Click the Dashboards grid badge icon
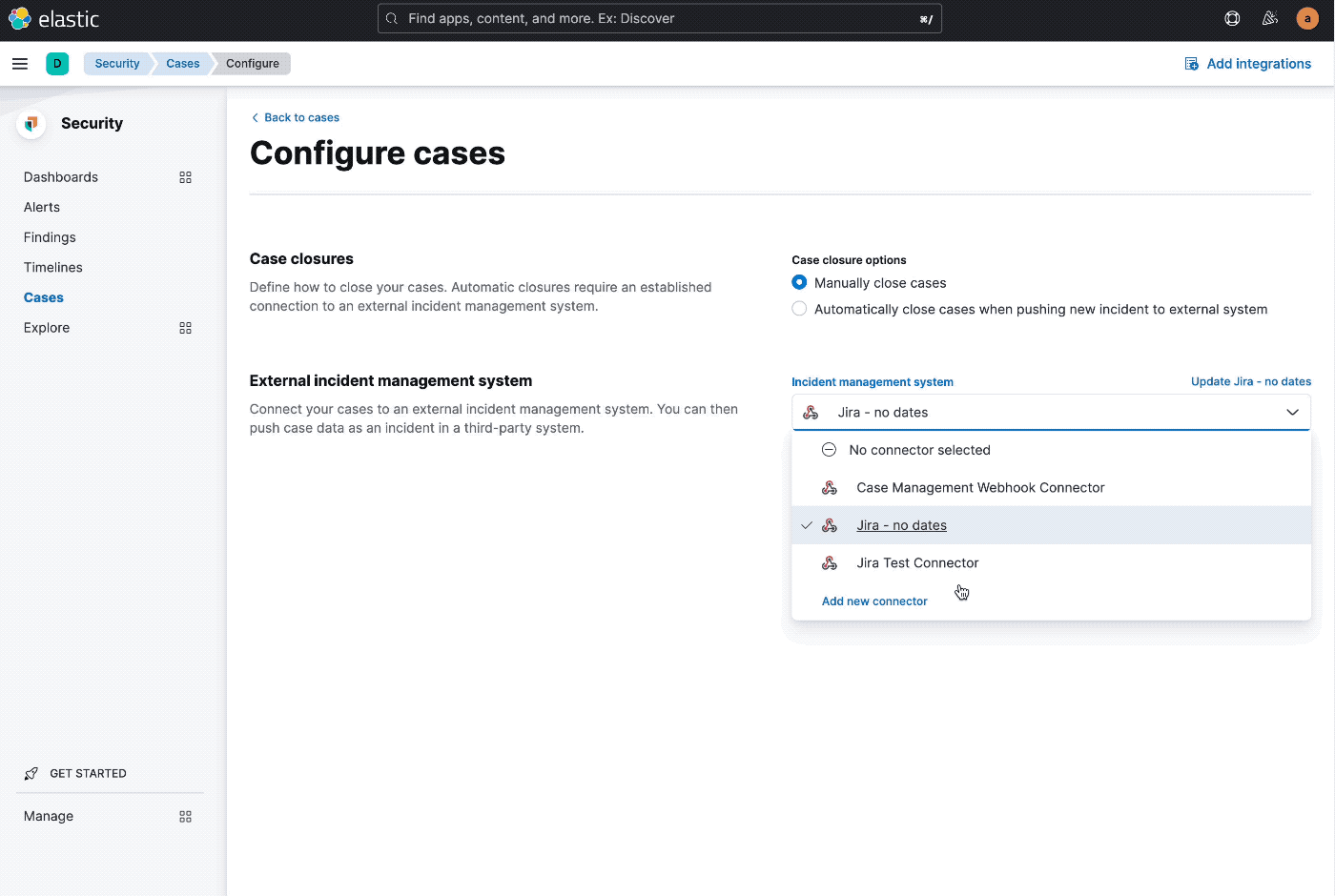 (185, 177)
